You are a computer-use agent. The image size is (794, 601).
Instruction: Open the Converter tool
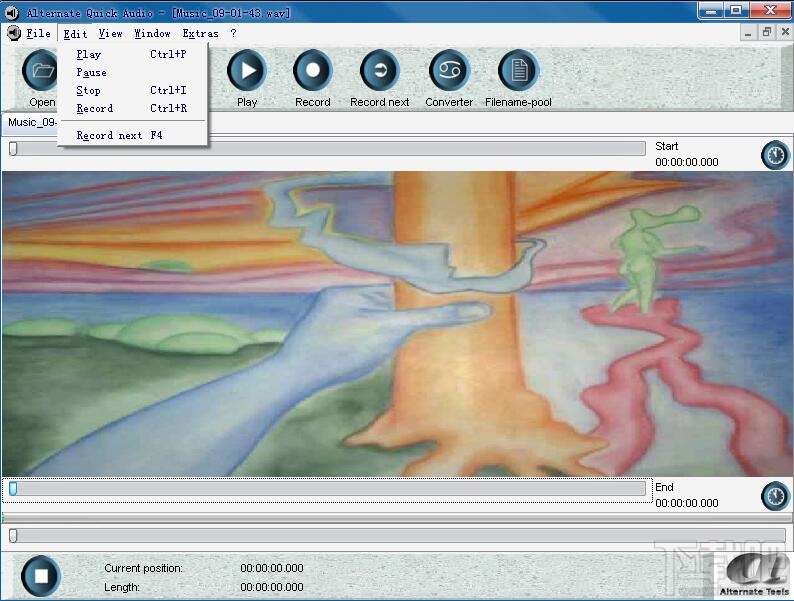click(449, 71)
